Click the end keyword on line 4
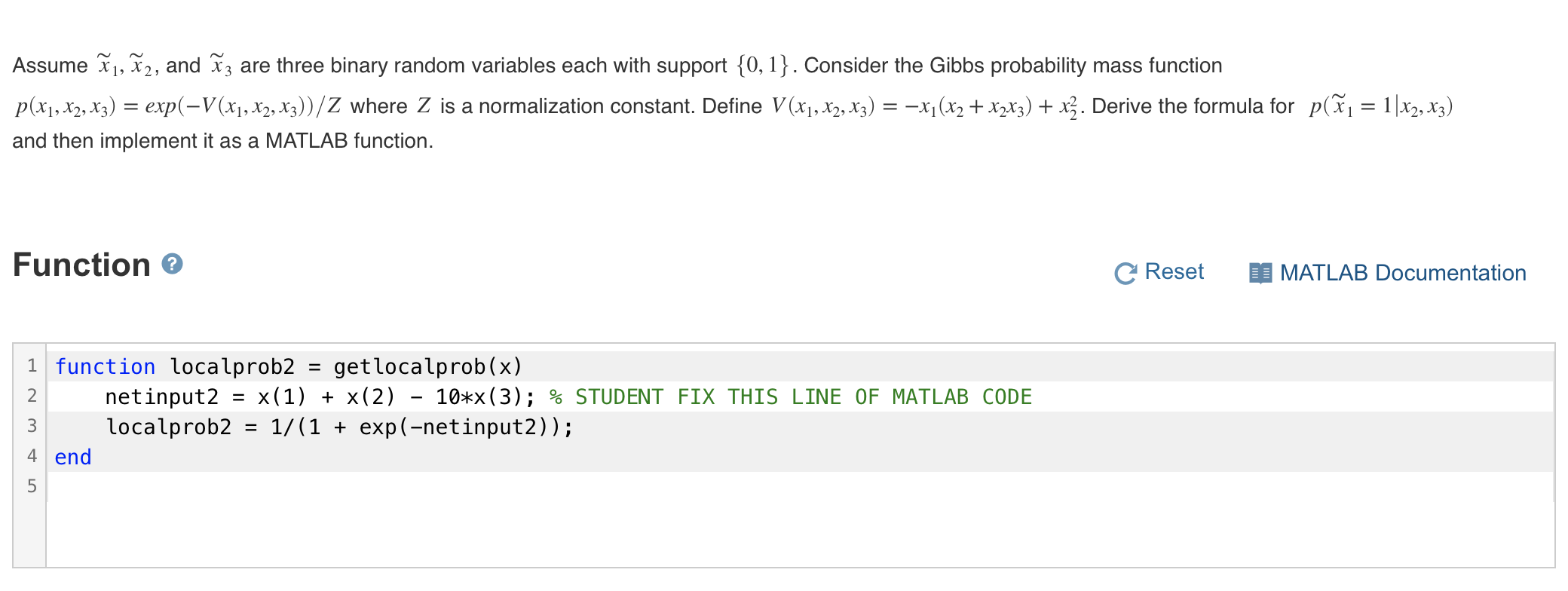Image resolution: width=1568 pixels, height=591 pixels. [x=73, y=457]
